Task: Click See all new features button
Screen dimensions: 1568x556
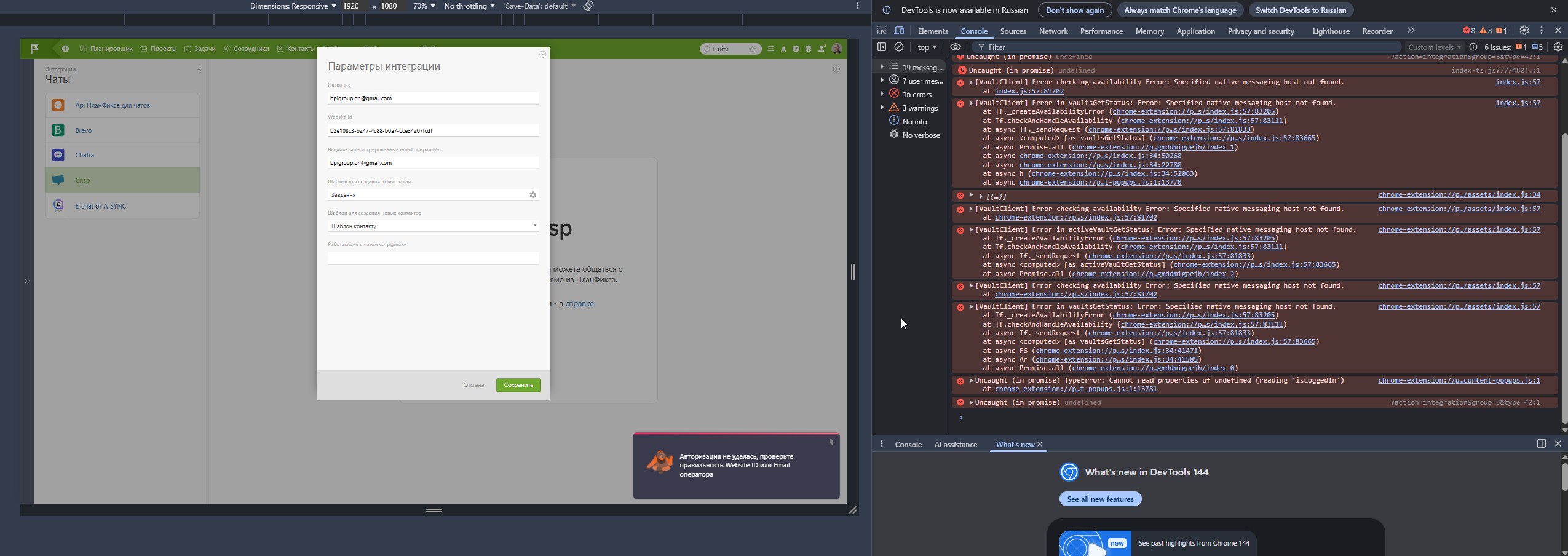Action: 1100,499
